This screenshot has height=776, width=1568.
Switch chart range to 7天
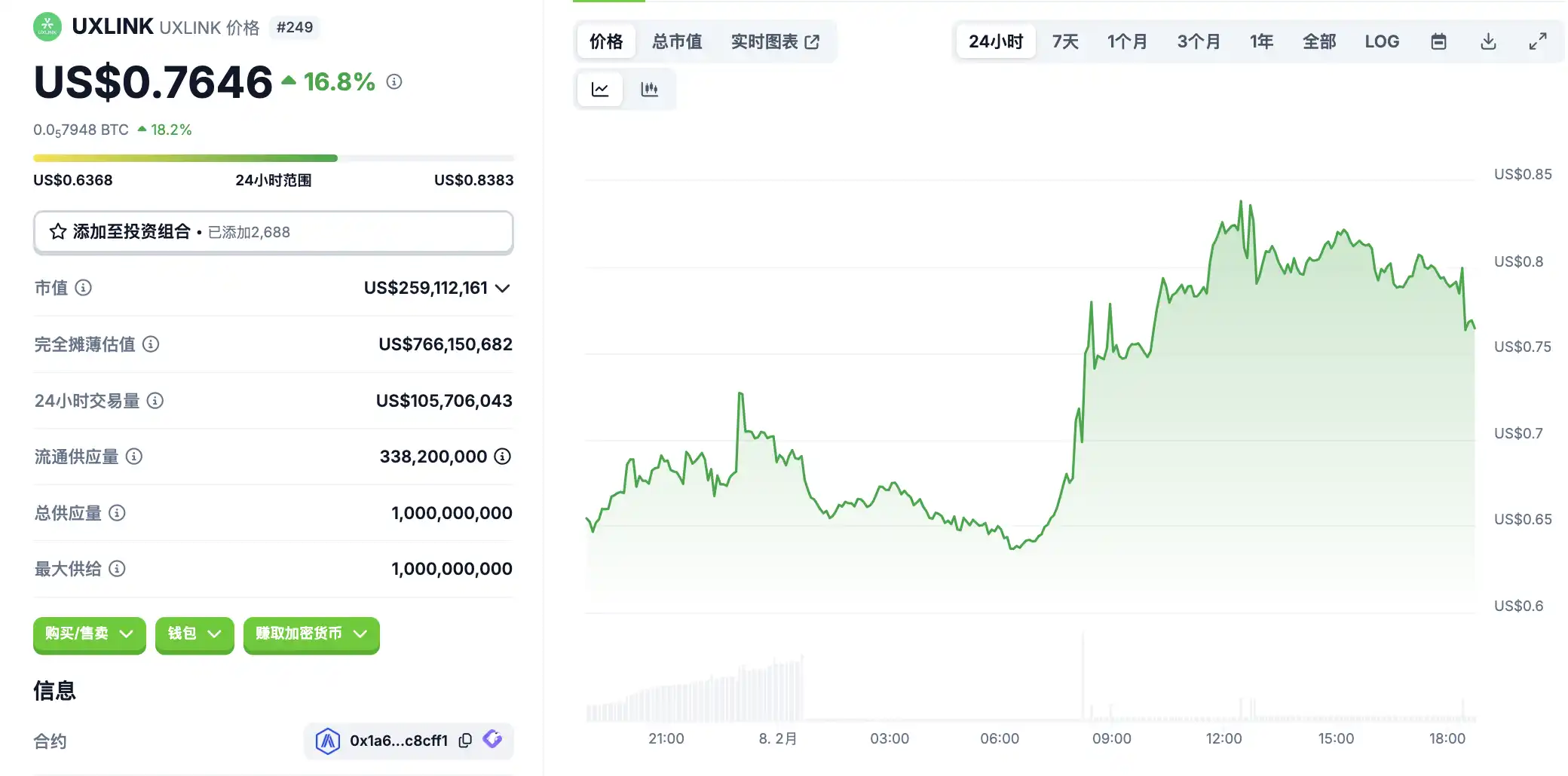[1064, 41]
